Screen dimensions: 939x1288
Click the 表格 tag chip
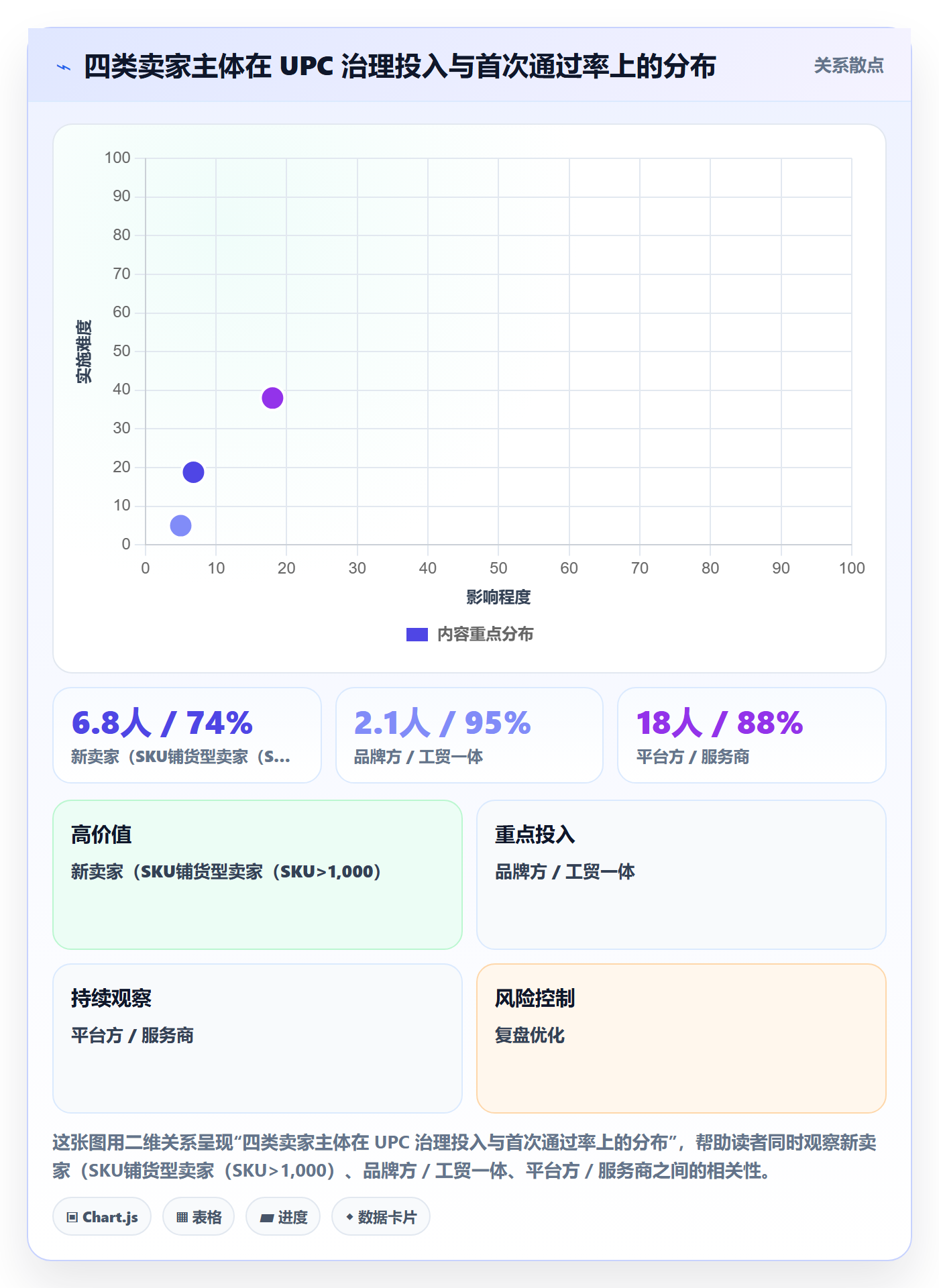coord(199,1217)
